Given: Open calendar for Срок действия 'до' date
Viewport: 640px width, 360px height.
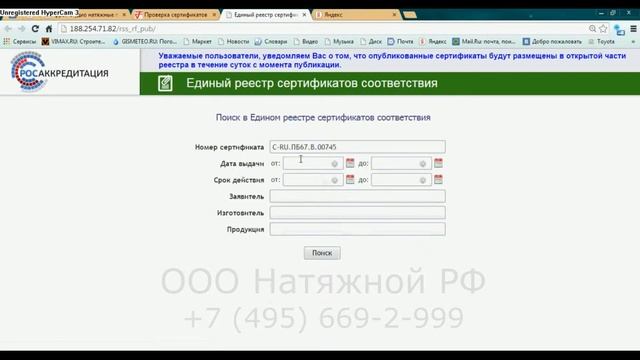Looking at the screenshot, I should click(438, 180).
